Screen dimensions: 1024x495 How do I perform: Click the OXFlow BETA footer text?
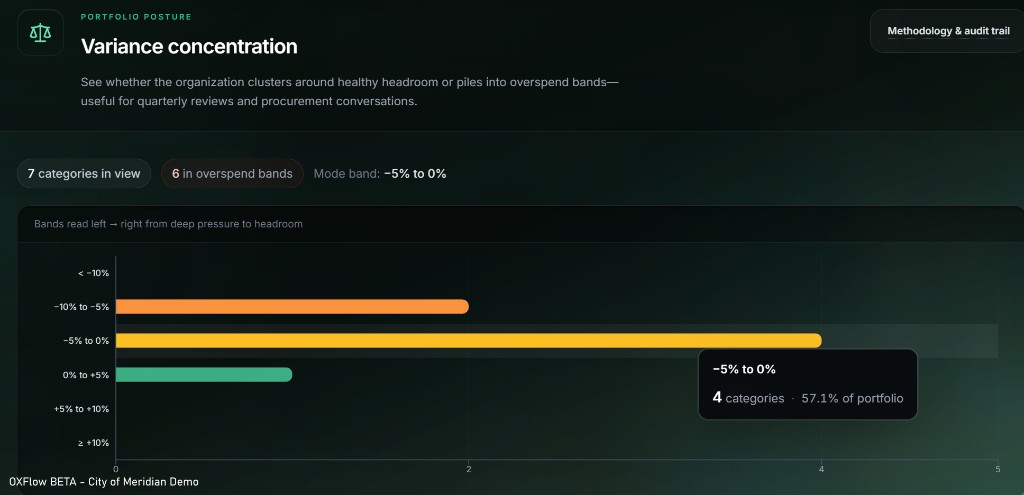point(103,482)
